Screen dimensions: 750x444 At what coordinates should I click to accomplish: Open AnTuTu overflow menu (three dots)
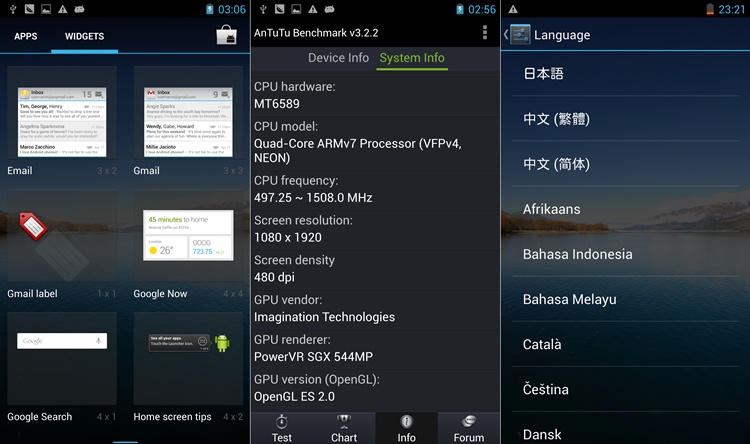tap(485, 33)
